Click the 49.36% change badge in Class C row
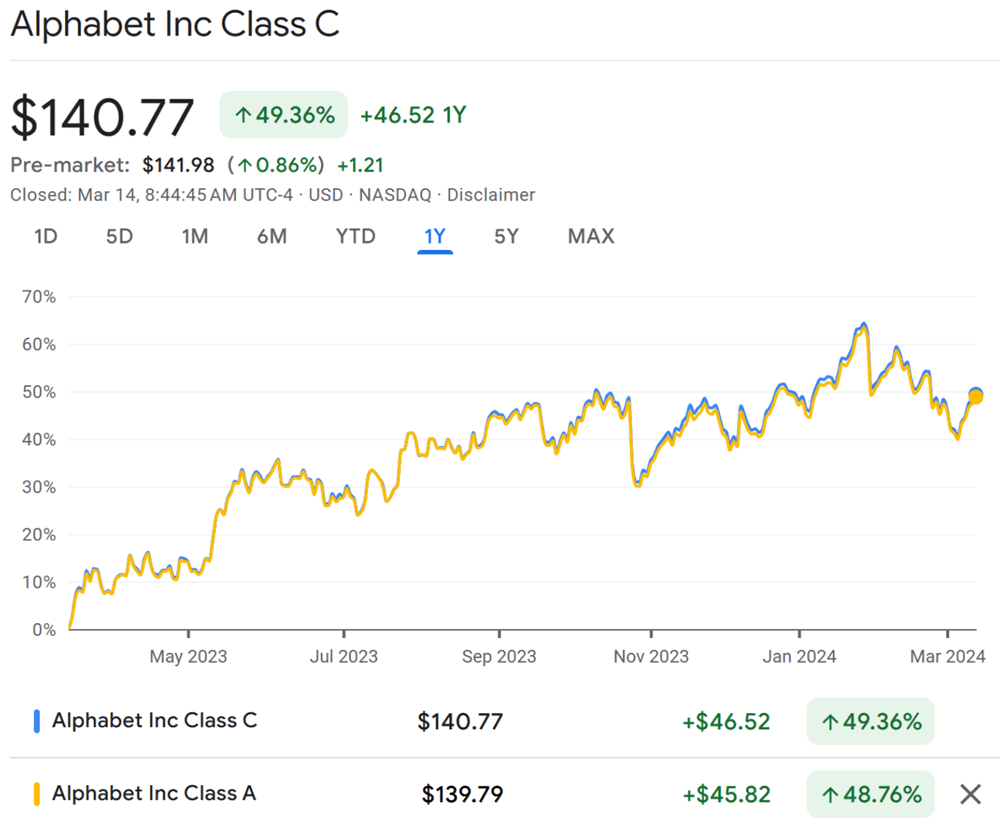This screenshot has height=825, width=1000. coord(870,721)
